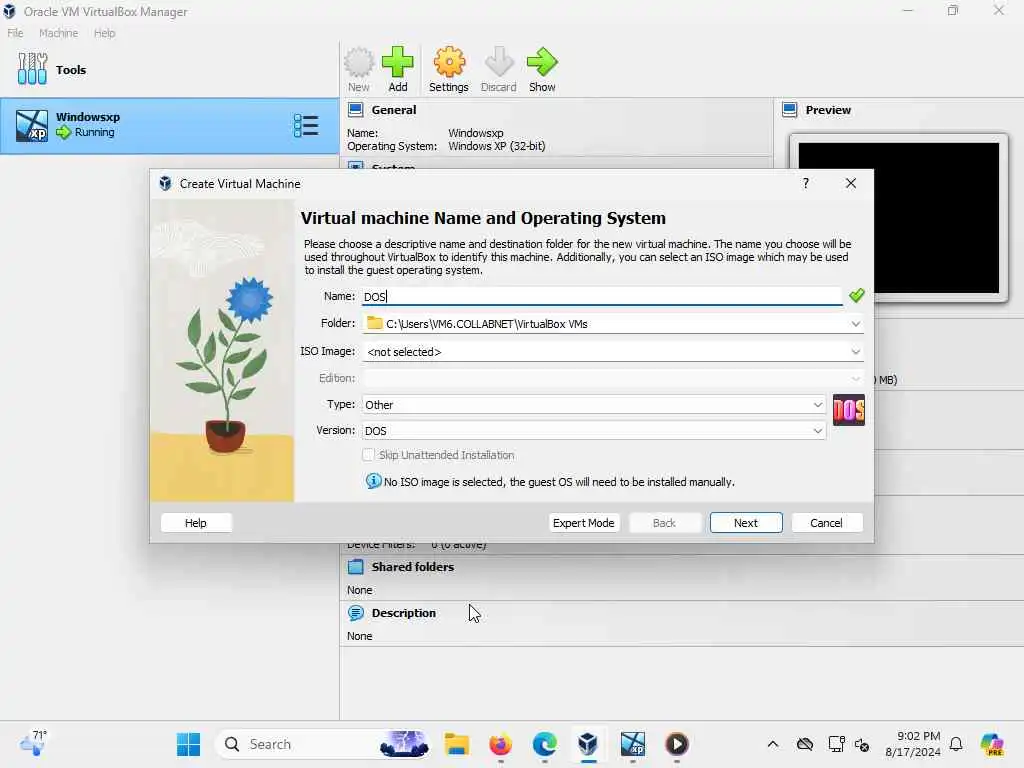Launch Microsoft Edge from taskbar

(x=544, y=744)
